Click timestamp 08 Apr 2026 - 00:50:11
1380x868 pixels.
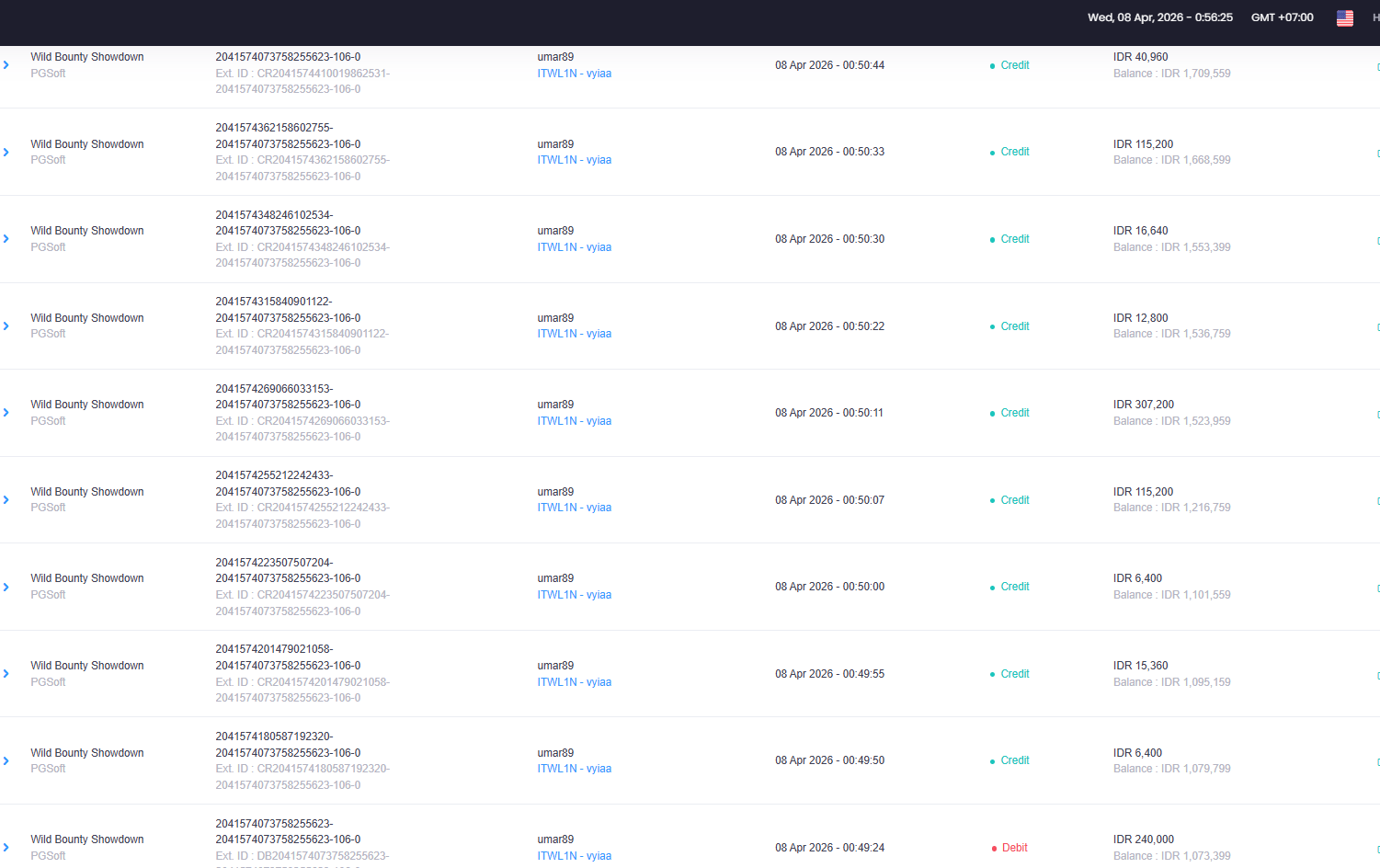point(829,413)
